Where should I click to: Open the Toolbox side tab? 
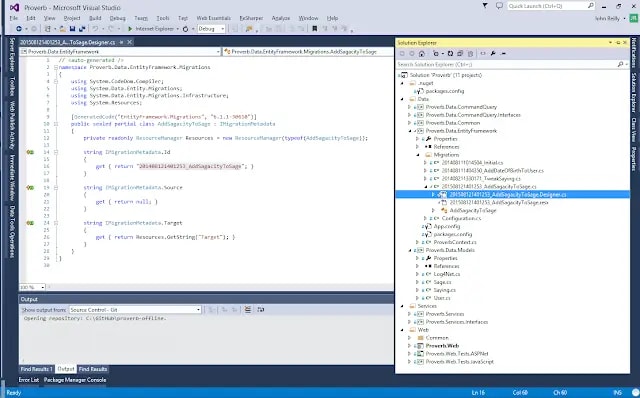tap(12, 86)
